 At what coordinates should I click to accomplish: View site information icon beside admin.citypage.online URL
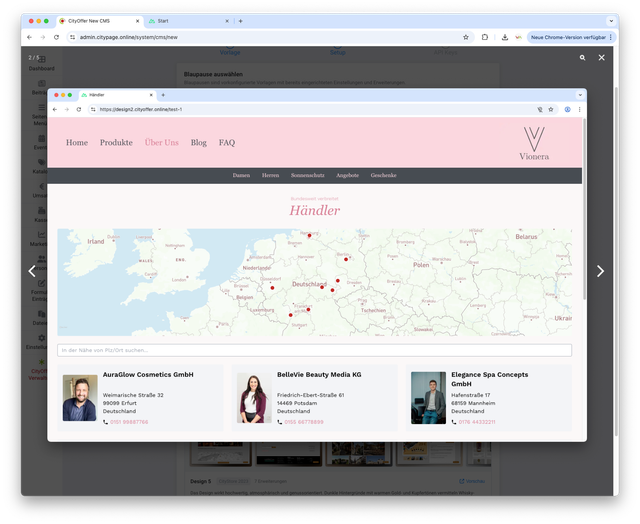point(72,37)
